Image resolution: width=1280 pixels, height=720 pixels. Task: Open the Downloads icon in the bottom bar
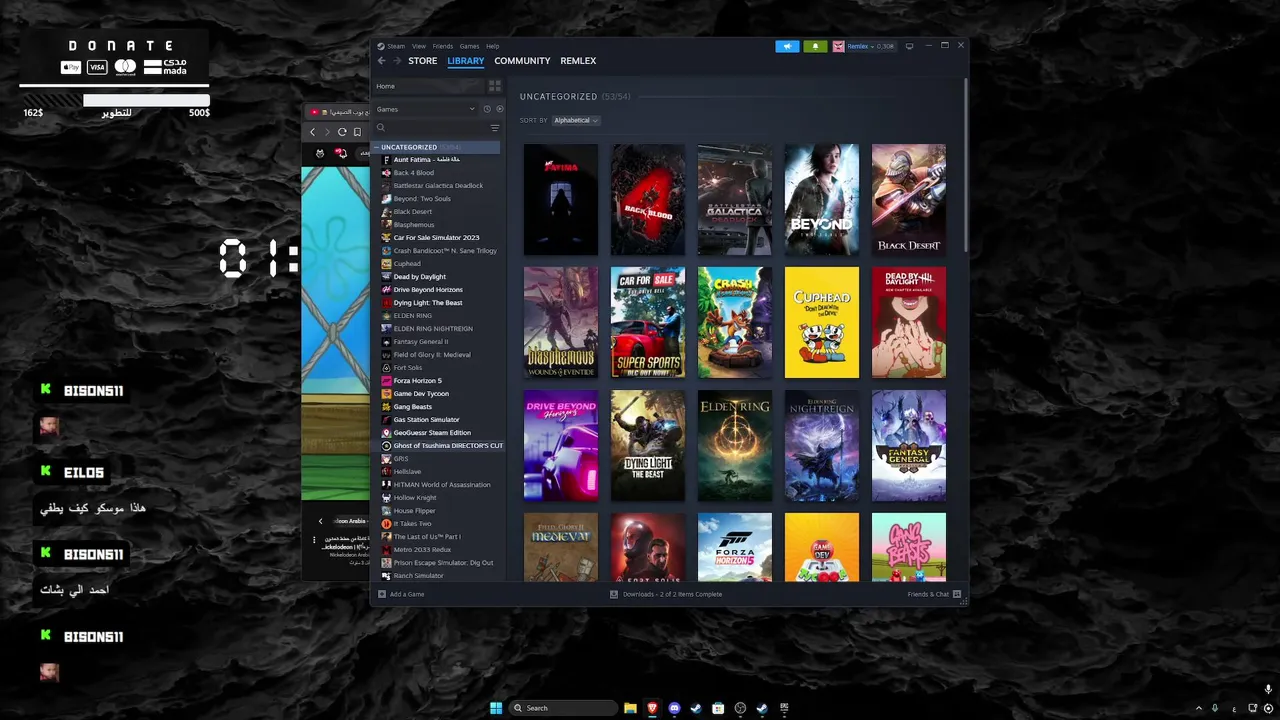(614, 594)
